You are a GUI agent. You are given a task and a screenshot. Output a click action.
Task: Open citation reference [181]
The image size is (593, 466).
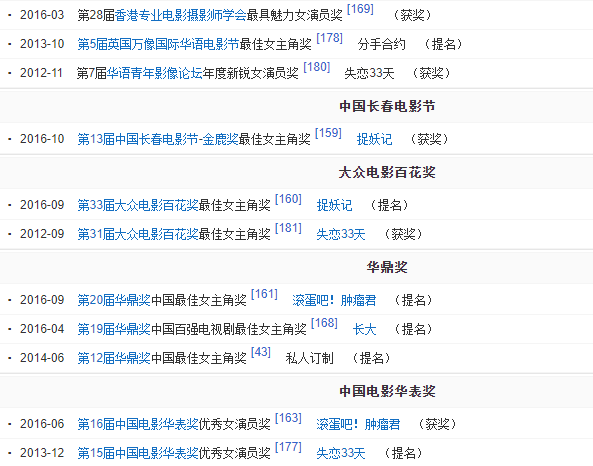click(288, 228)
